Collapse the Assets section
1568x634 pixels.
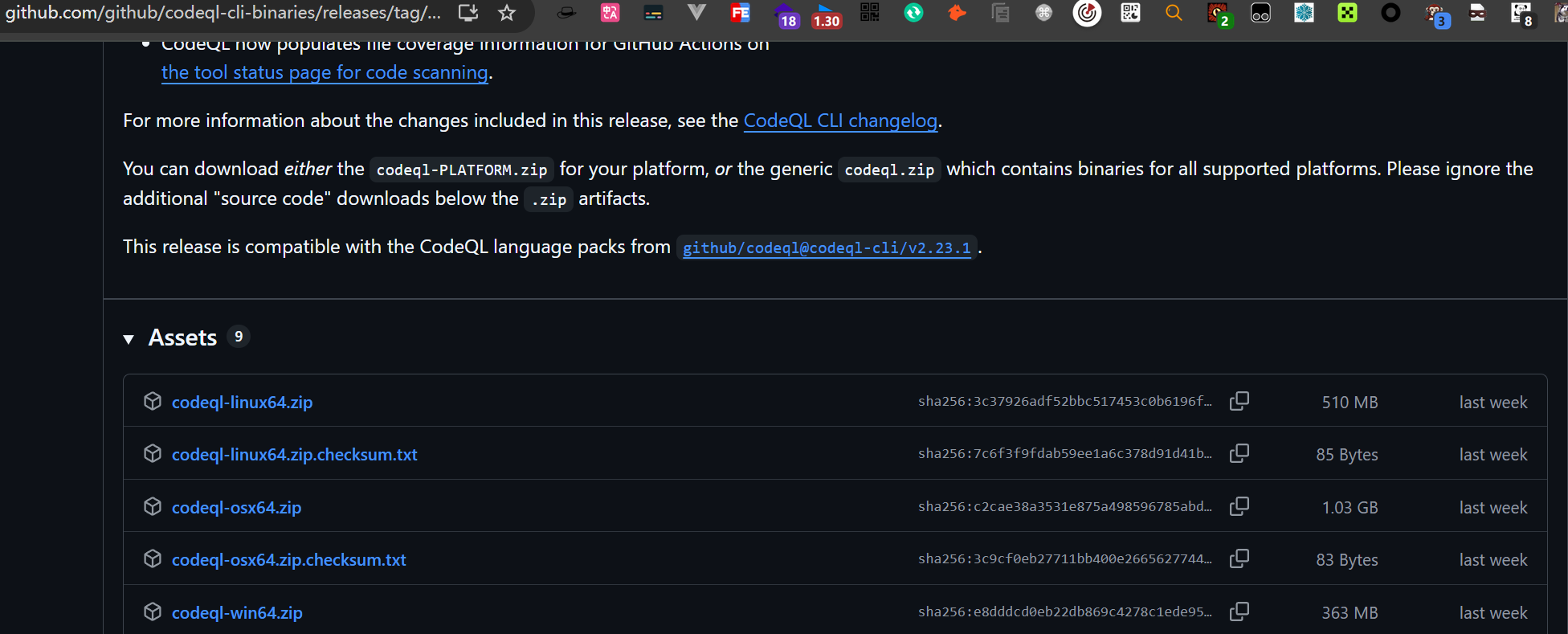click(129, 339)
